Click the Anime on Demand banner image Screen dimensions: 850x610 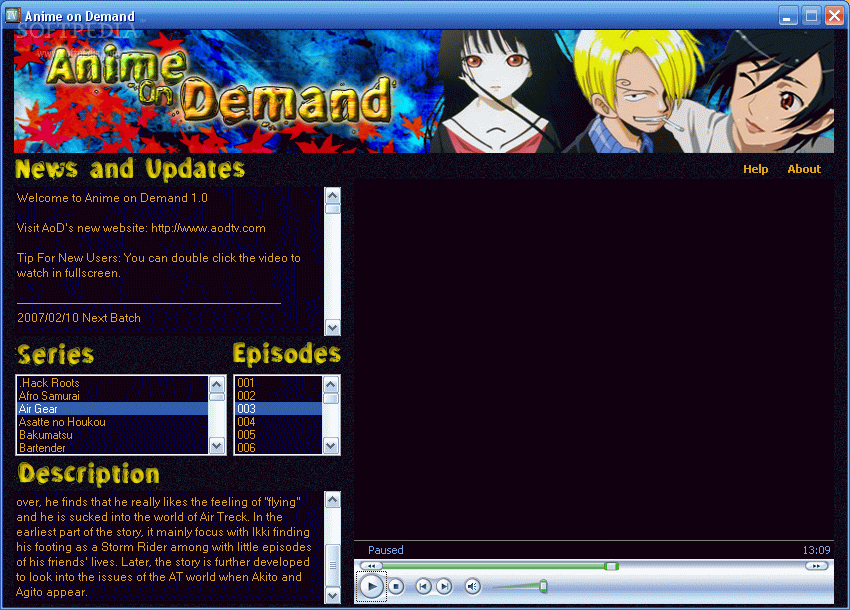(x=424, y=91)
